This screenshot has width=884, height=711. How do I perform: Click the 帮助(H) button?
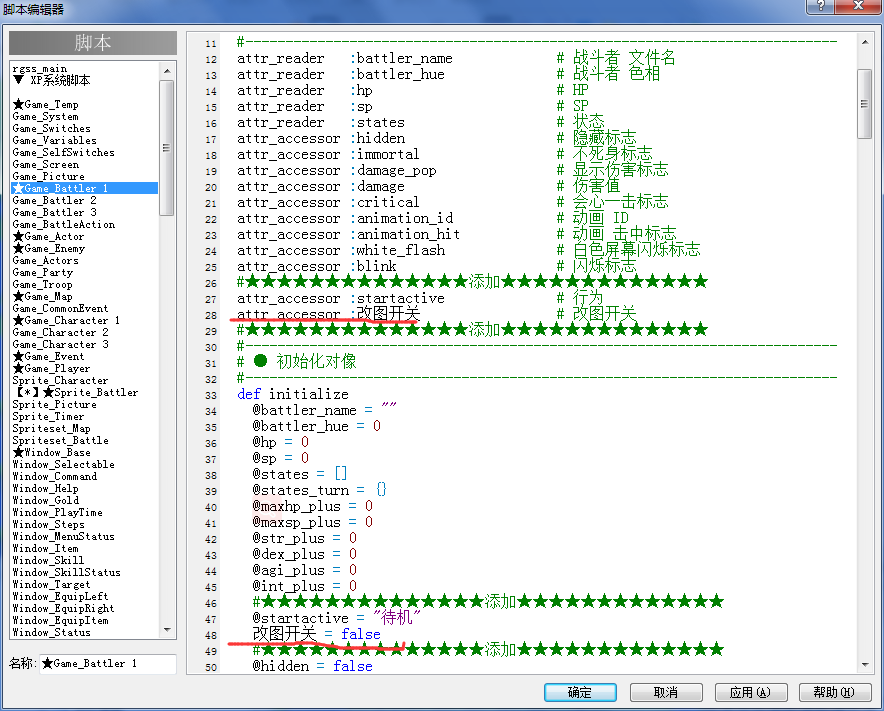click(835, 692)
